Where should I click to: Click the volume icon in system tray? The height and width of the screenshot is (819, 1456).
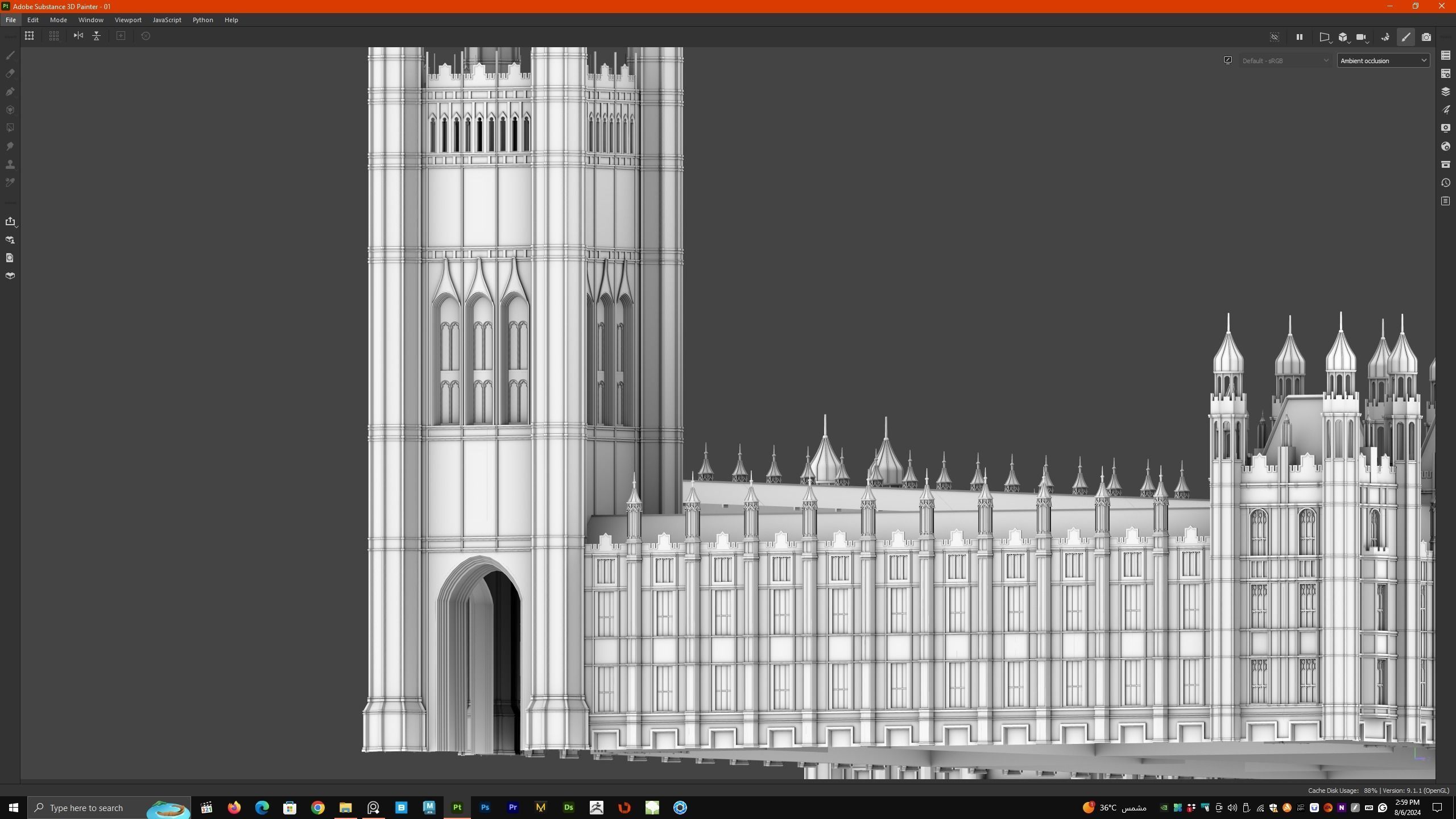(1232, 808)
